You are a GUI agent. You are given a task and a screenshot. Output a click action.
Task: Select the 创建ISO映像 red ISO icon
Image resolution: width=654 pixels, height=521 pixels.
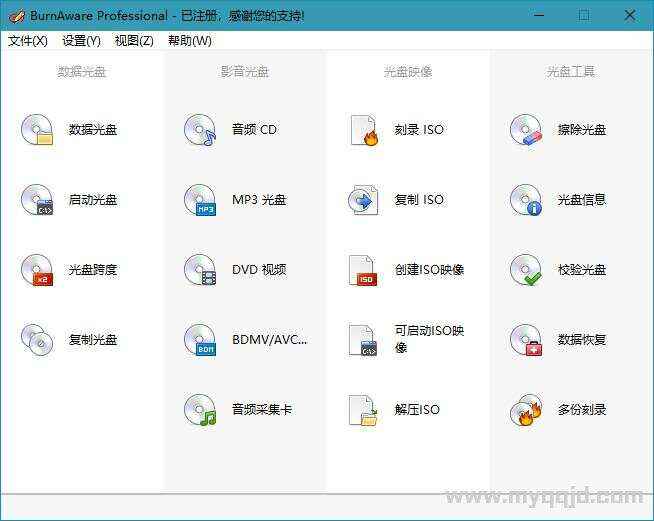click(363, 270)
